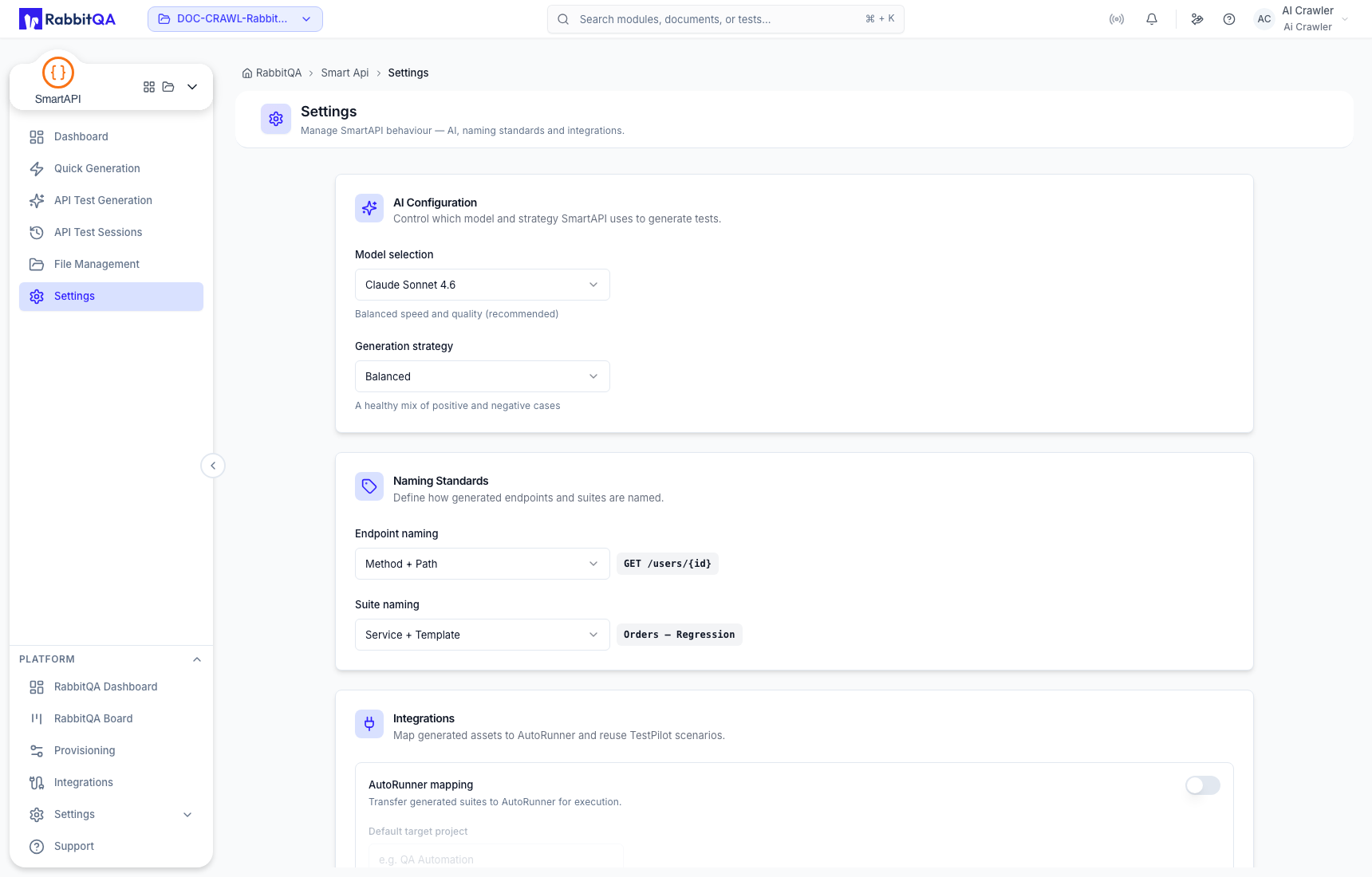Open RabbitQA Board
This screenshot has height=877, width=1372.
(x=111, y=719)
